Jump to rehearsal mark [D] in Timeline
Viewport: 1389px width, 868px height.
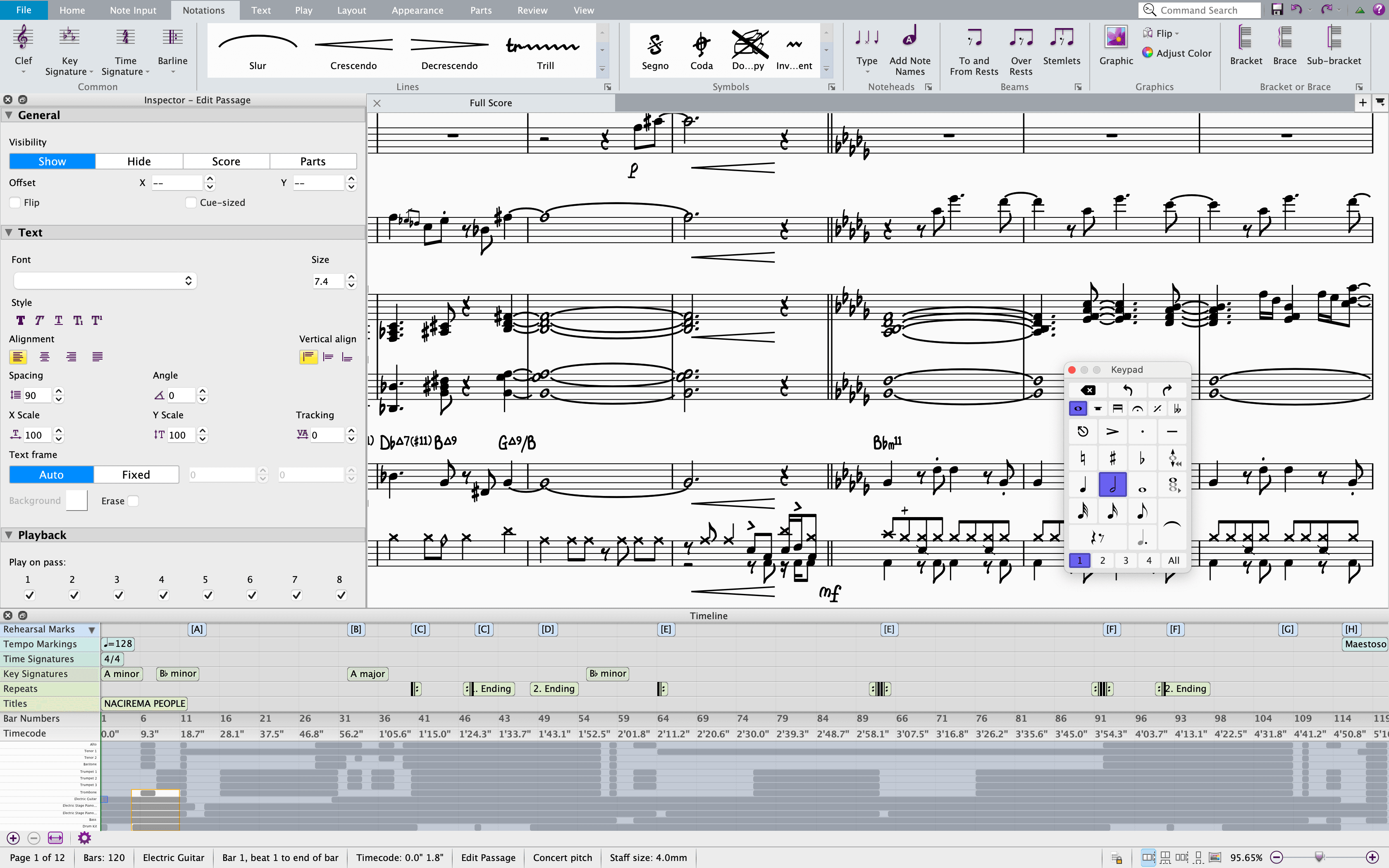point(548,629)
